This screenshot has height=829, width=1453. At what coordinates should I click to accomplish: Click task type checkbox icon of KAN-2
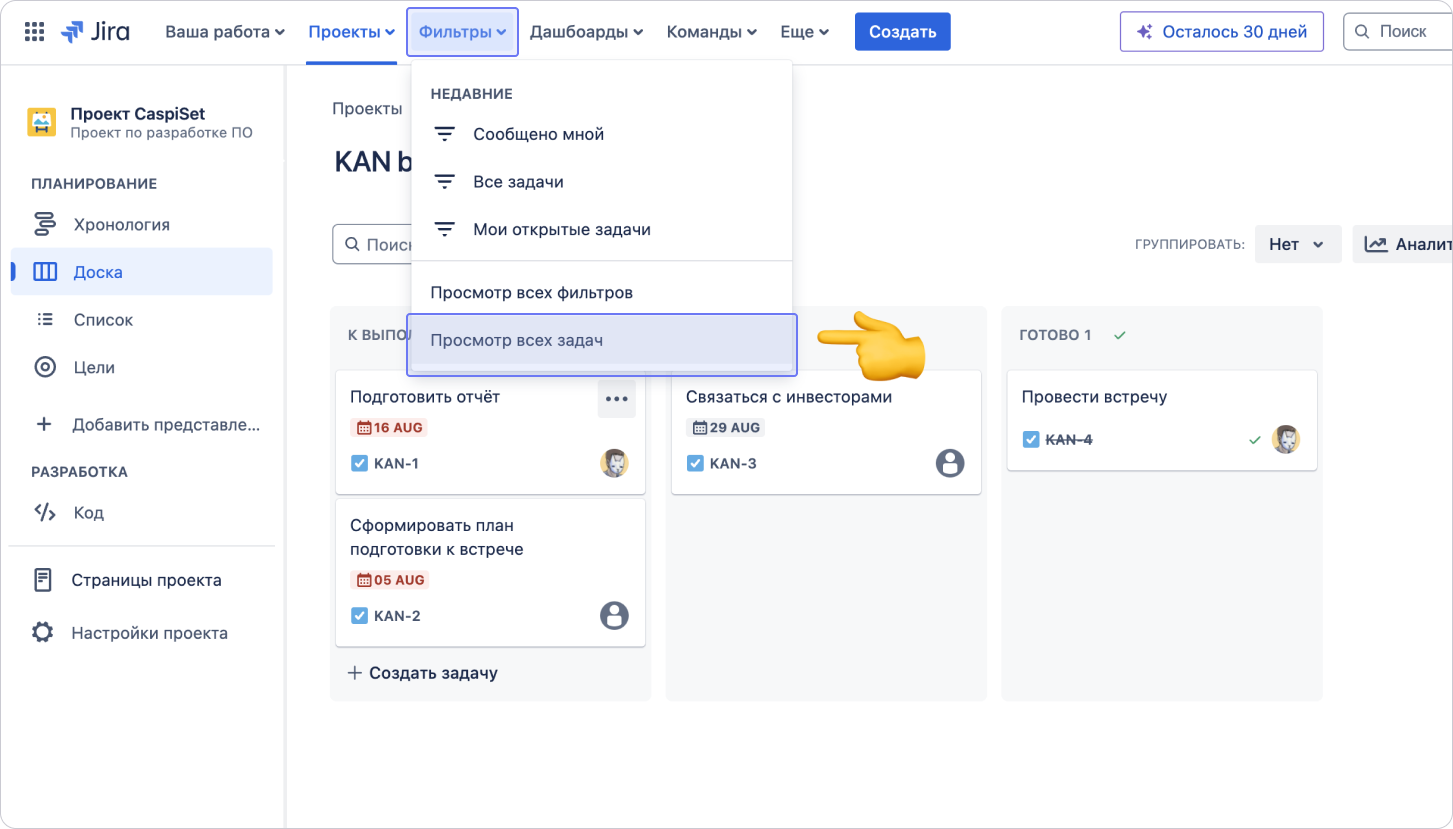[360, 615]
